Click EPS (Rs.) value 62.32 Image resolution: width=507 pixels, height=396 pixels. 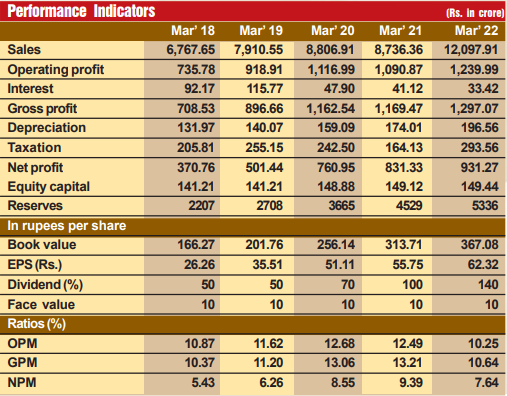(483, 265)
